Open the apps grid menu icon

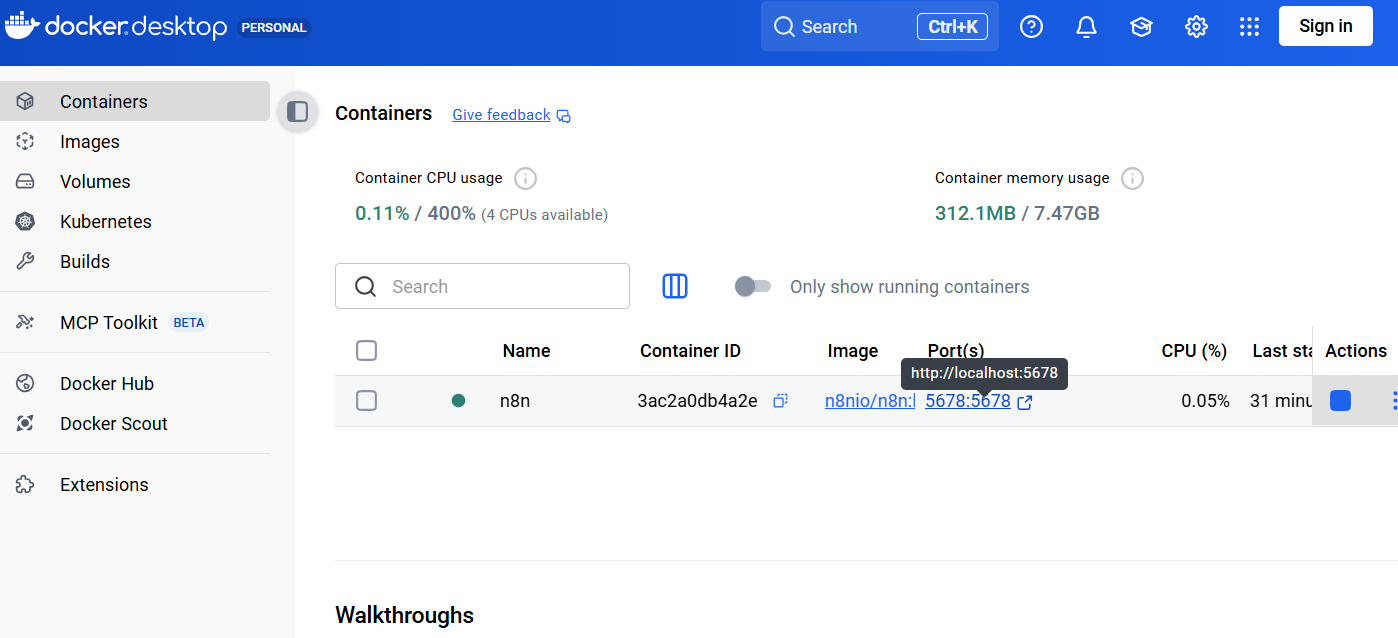[1249, 27]
